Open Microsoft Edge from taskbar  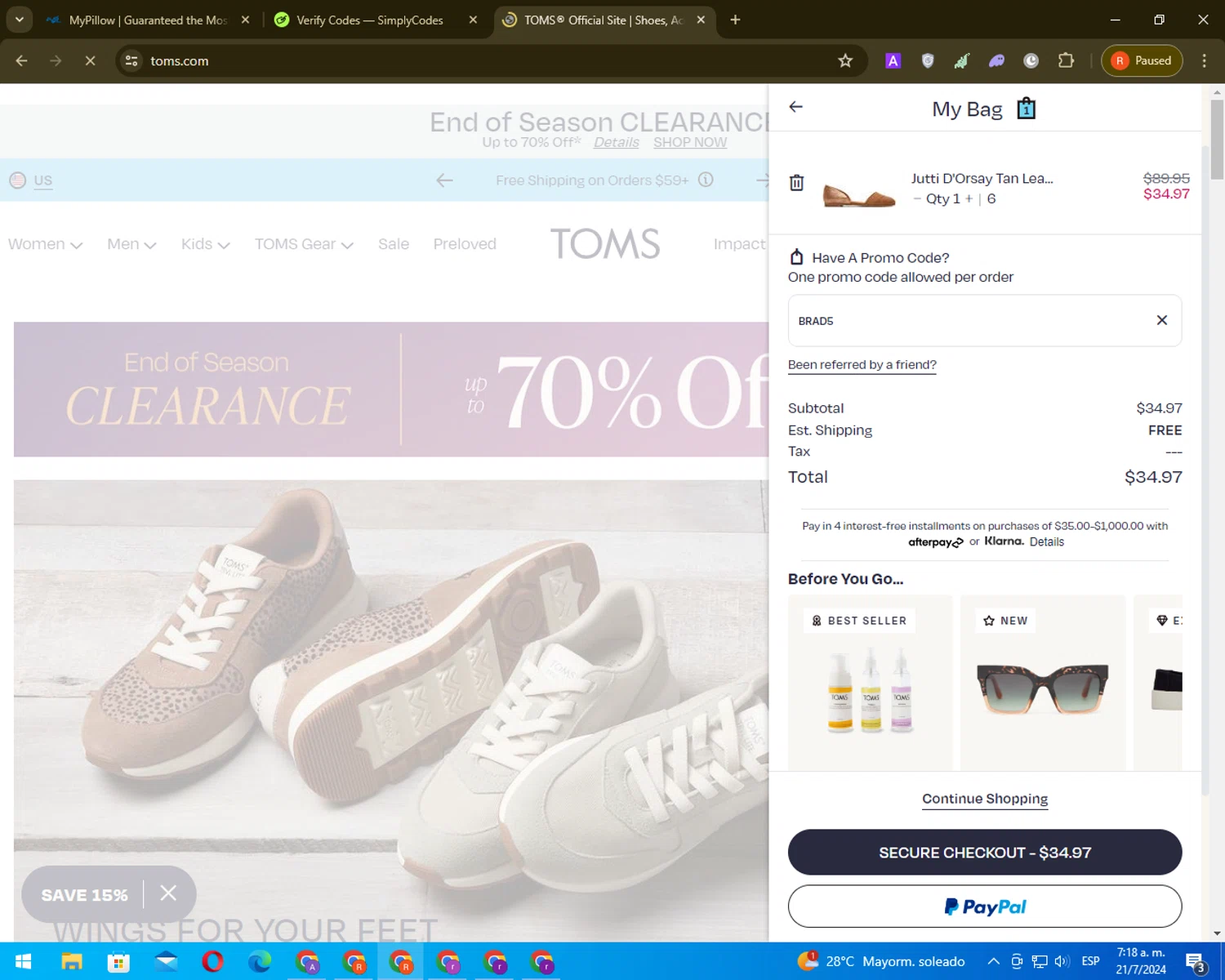point(260,962)
